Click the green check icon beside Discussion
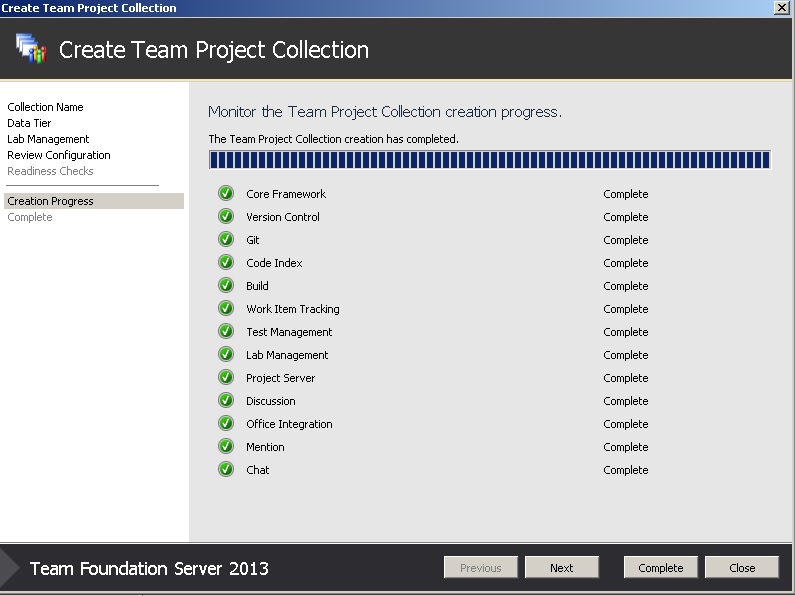Viewport: 795px width, 596px height. pyautogui.click(x=226, y=400)
